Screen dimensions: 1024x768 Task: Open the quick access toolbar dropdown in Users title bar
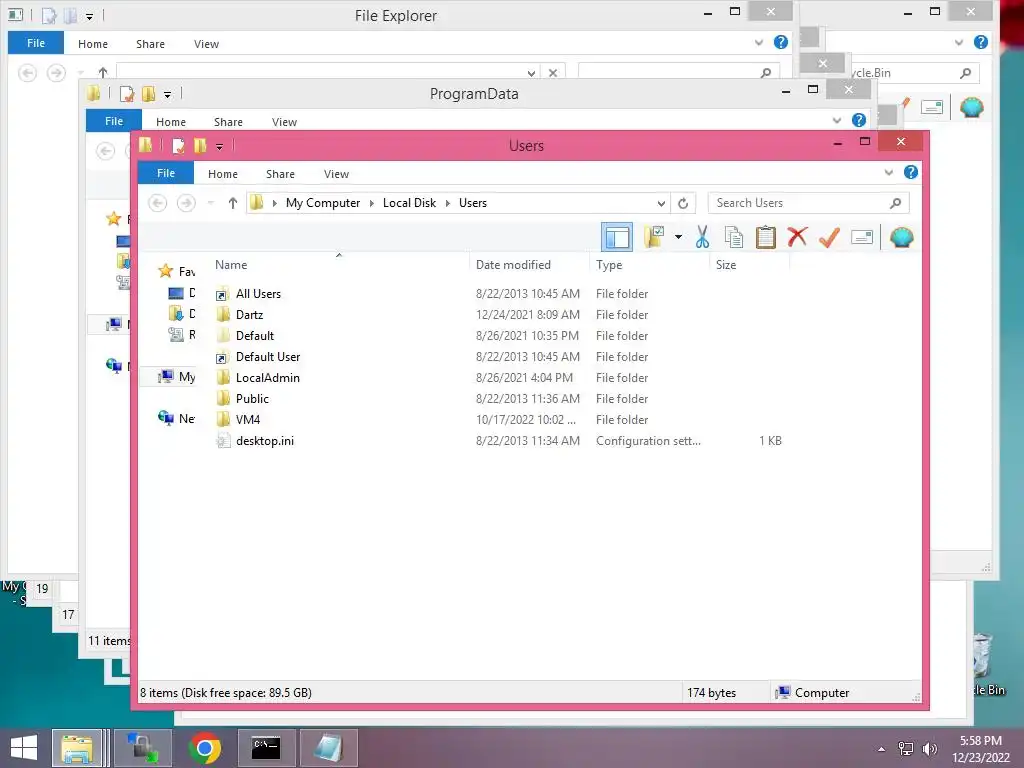(x=219, y=146)
